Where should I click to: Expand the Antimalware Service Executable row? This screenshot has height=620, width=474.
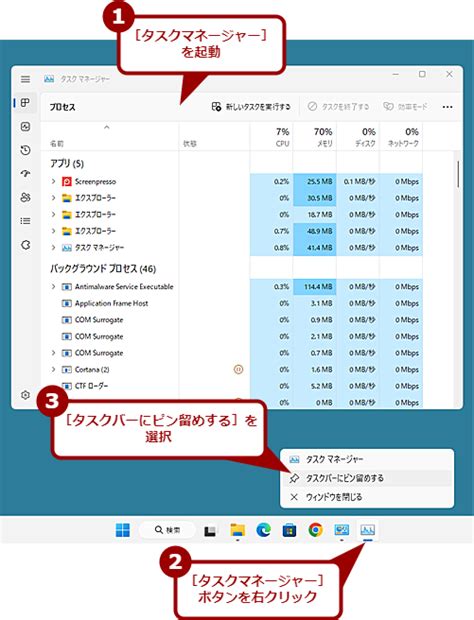tap(53, 286)
